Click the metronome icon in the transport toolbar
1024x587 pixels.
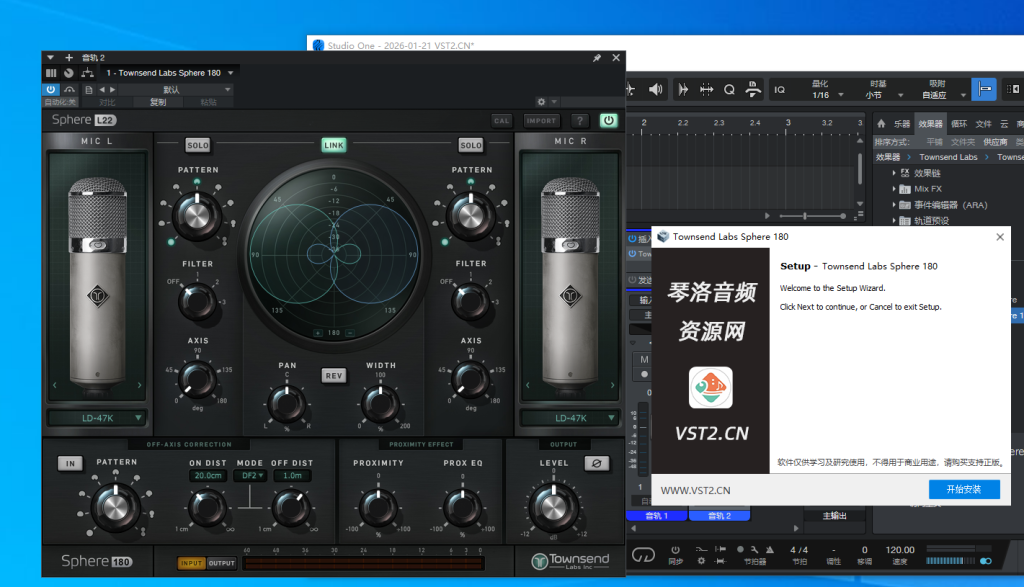(x=768, y=551)
